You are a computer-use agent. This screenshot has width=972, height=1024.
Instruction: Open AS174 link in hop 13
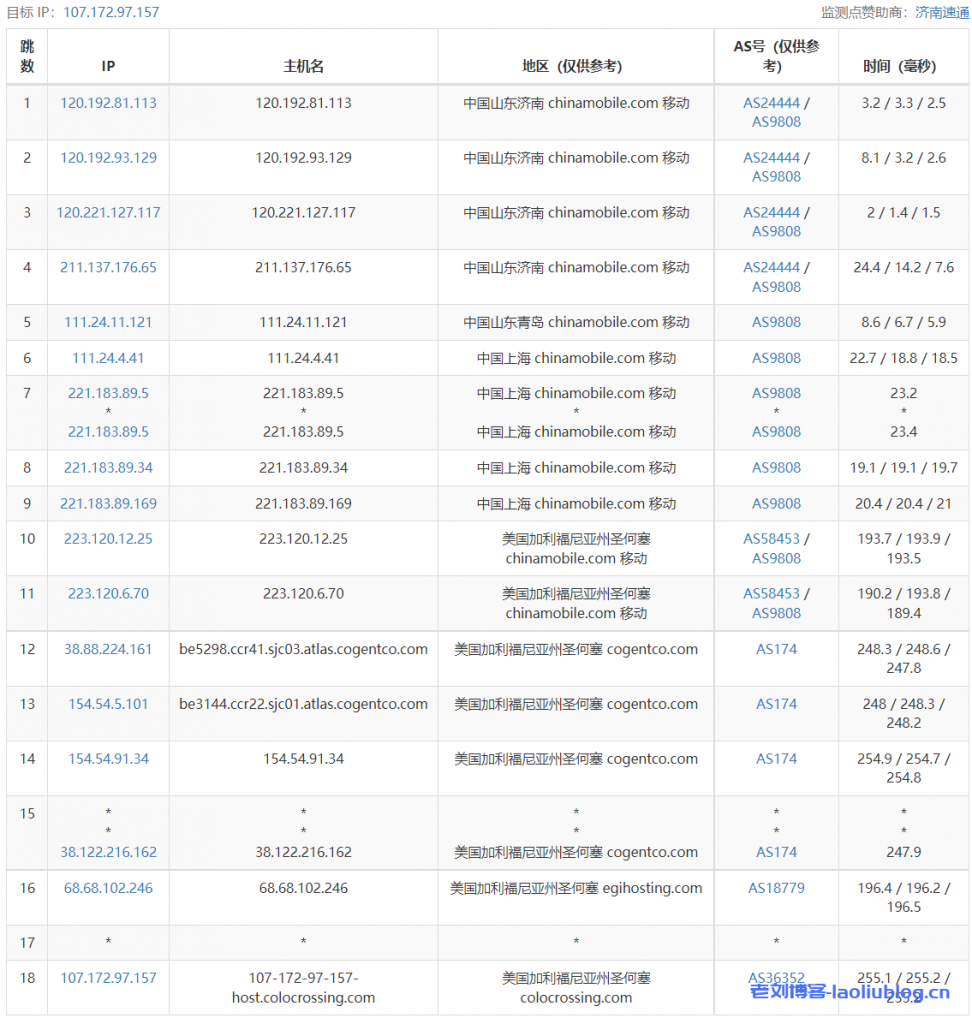776,703
